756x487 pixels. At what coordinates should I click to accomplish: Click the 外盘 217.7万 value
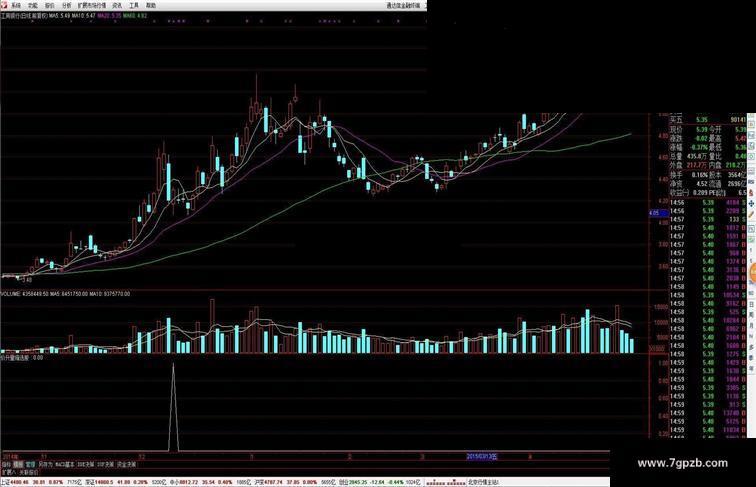pos(698,165)
